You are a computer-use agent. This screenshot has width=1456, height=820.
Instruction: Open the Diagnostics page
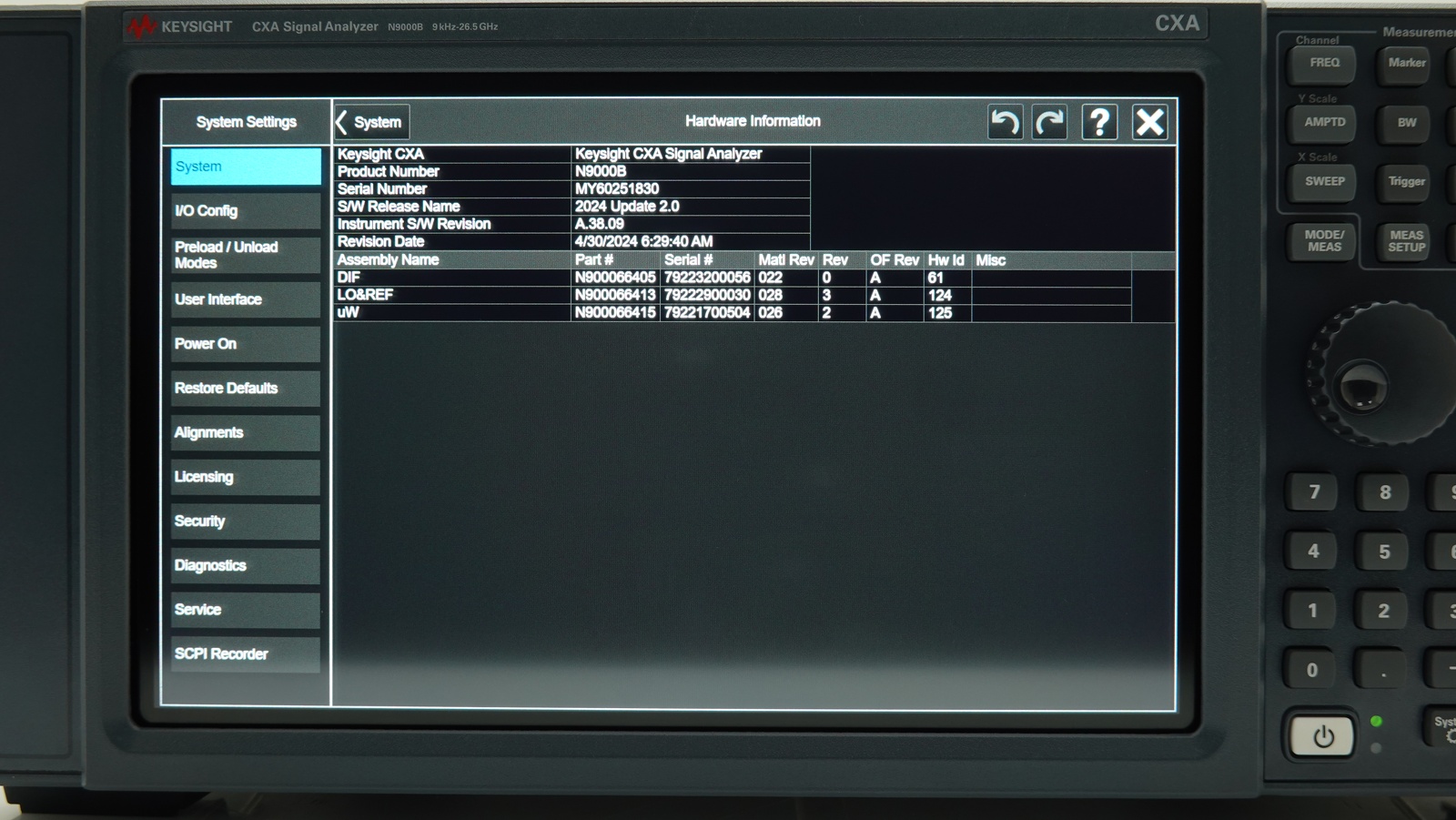246,565
